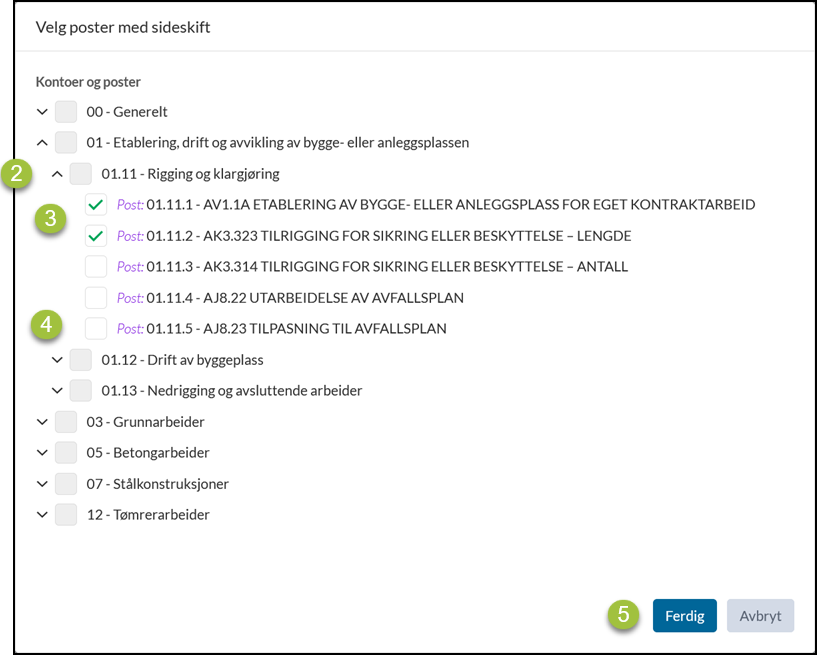Uncheck post 01.11.2 AK3.323 checkbox
This screenshot has width=817, height=655.
coord(96,236)
